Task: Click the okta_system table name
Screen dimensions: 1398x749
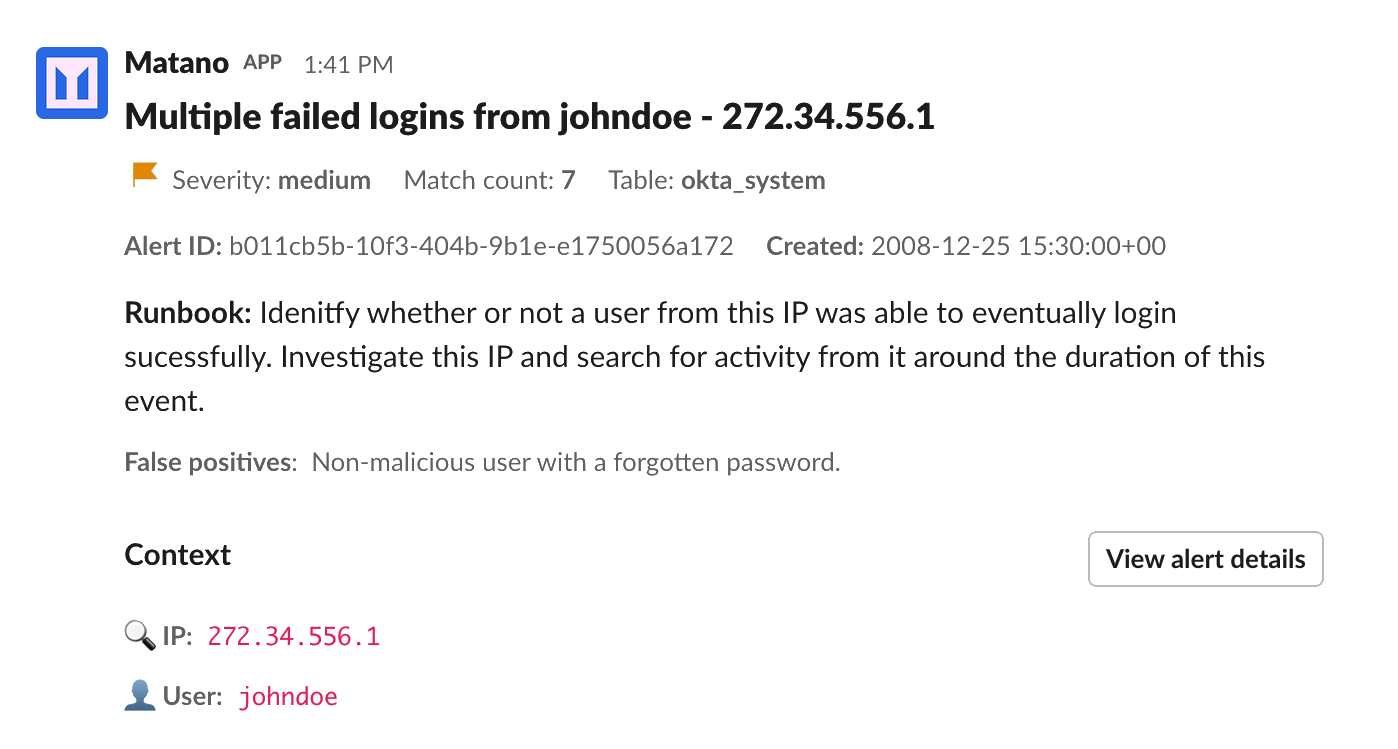Action: [x=753, y=180]
